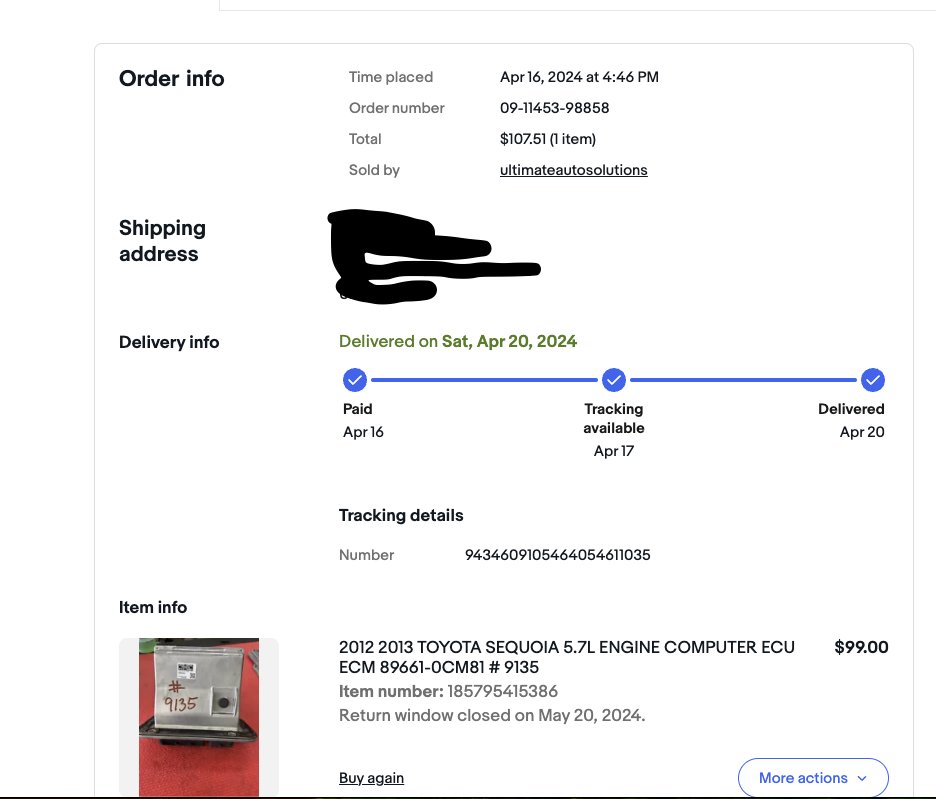Click the Delivered on Sat, Apr 20 text
This screenshot has height=799, width=936.
click(458, 342)
